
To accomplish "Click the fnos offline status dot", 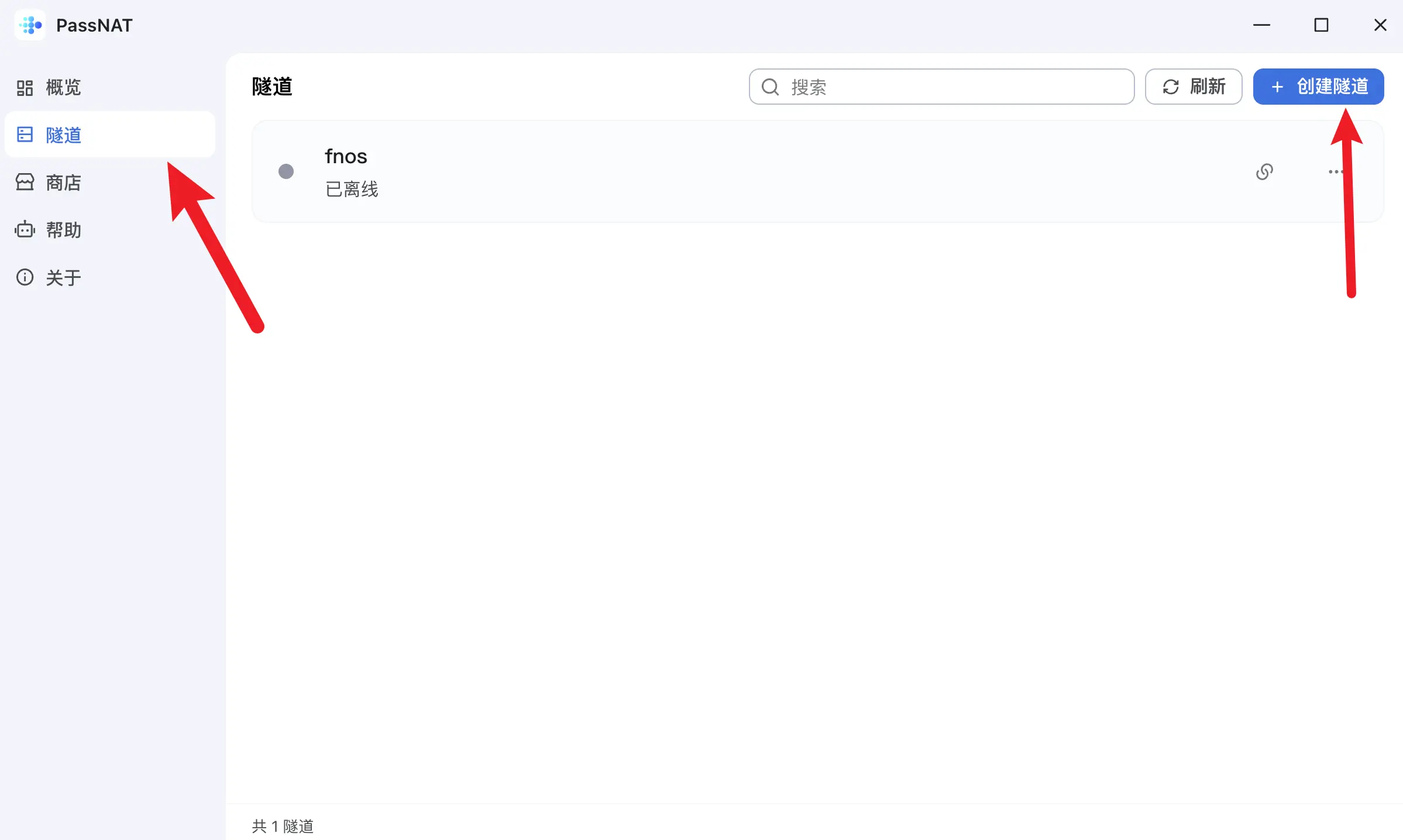I will coord(286,171).
